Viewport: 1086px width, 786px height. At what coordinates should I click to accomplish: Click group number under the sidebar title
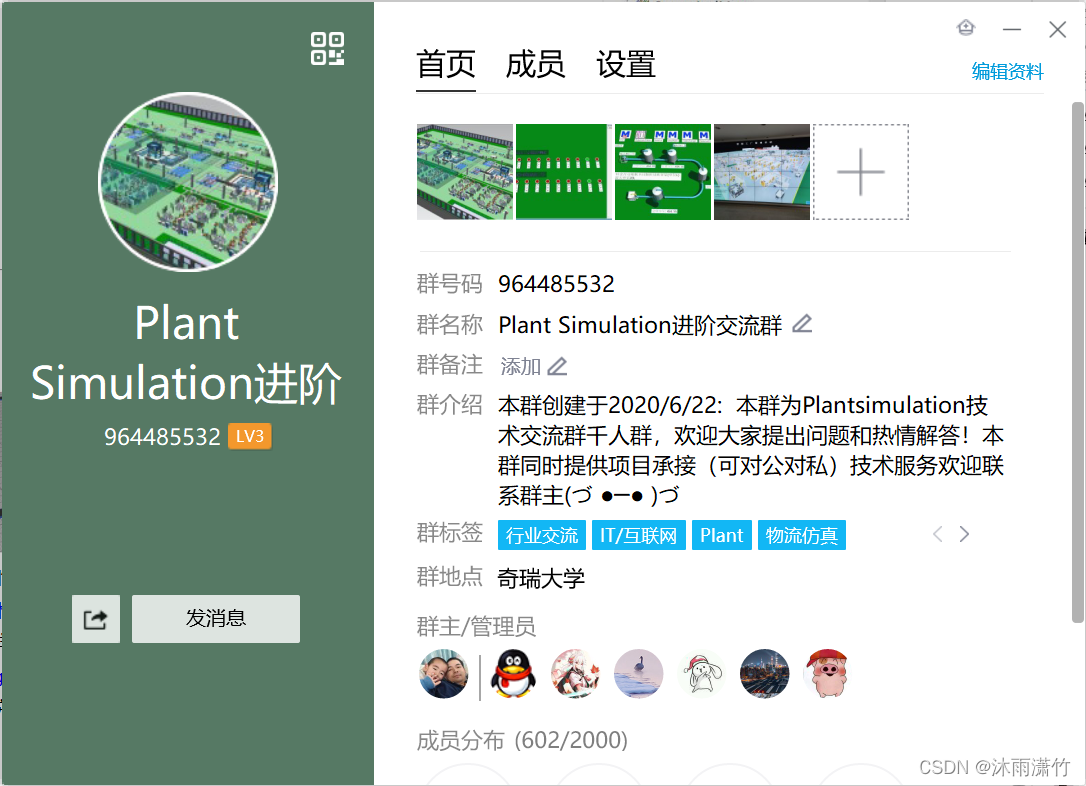[x=162, y=437]
